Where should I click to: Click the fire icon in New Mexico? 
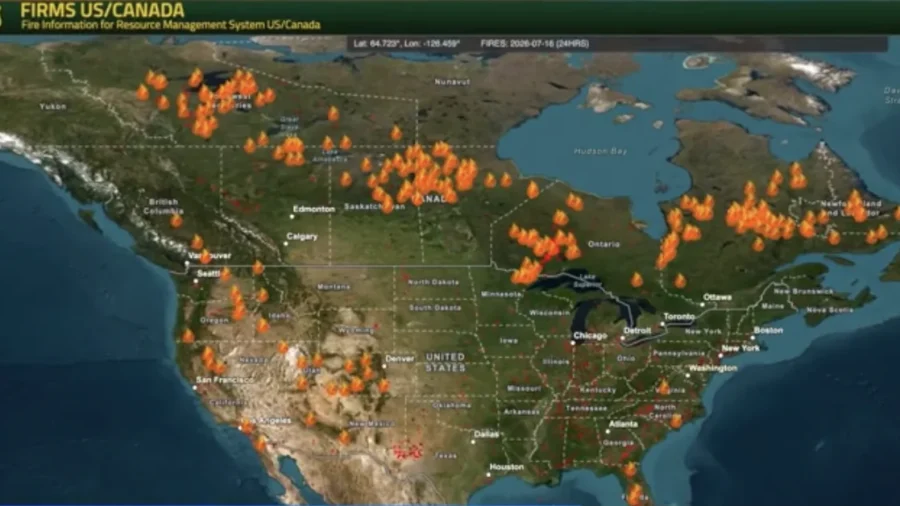pos(344,437)
